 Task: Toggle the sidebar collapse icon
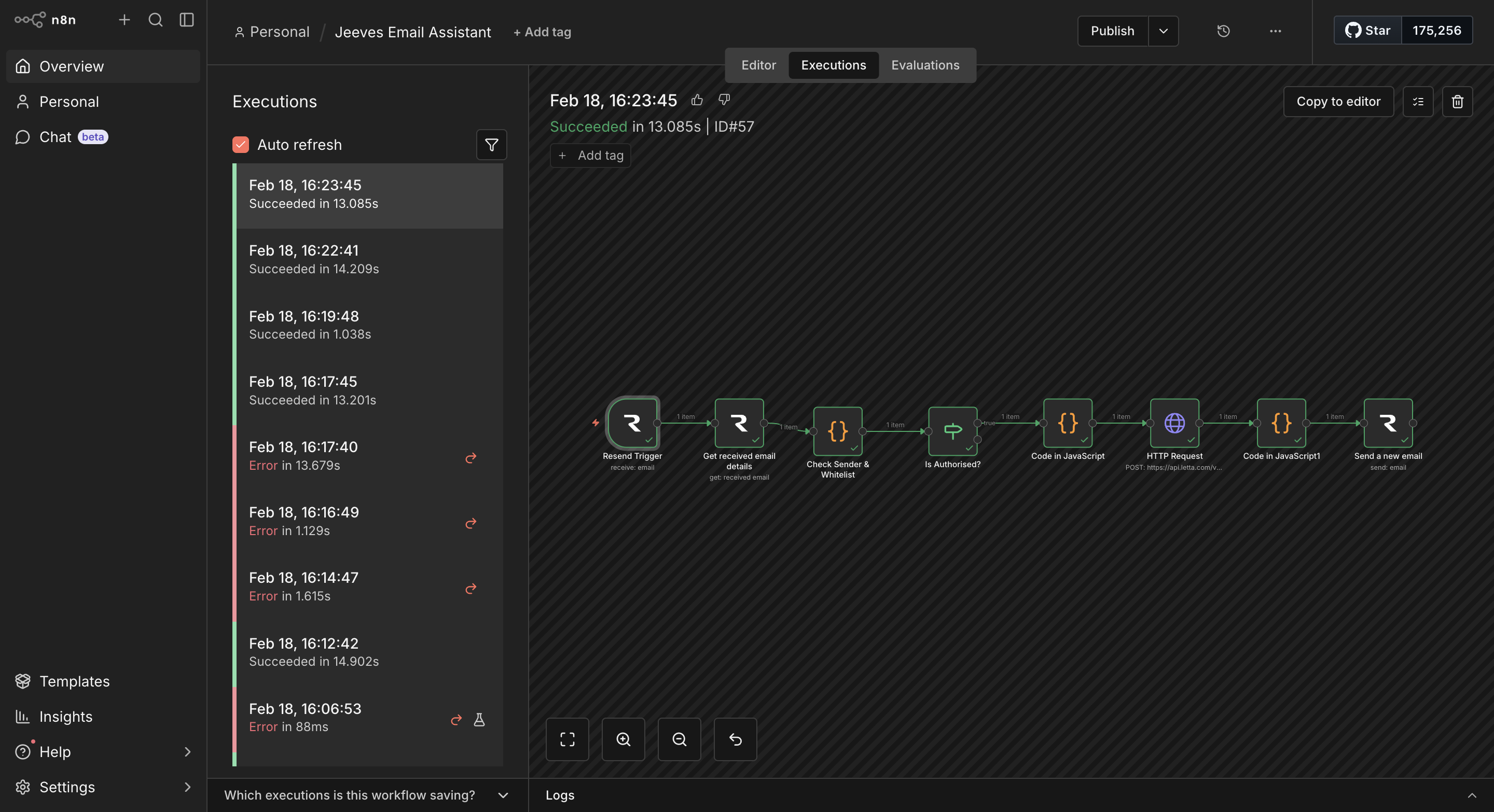[187, 20]
